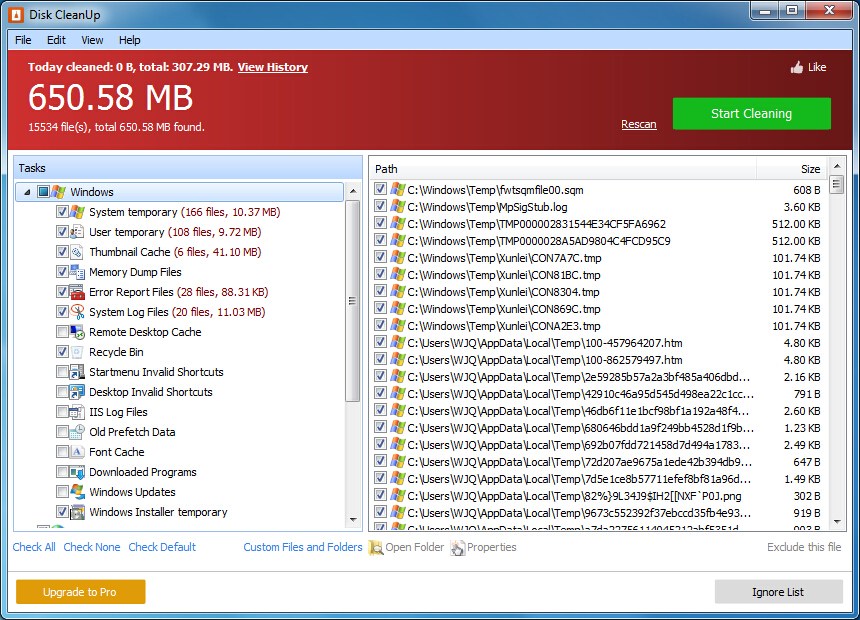This screenshot has height=620, width=860.
Task: Open the View History link
Action: coord(273,67)
